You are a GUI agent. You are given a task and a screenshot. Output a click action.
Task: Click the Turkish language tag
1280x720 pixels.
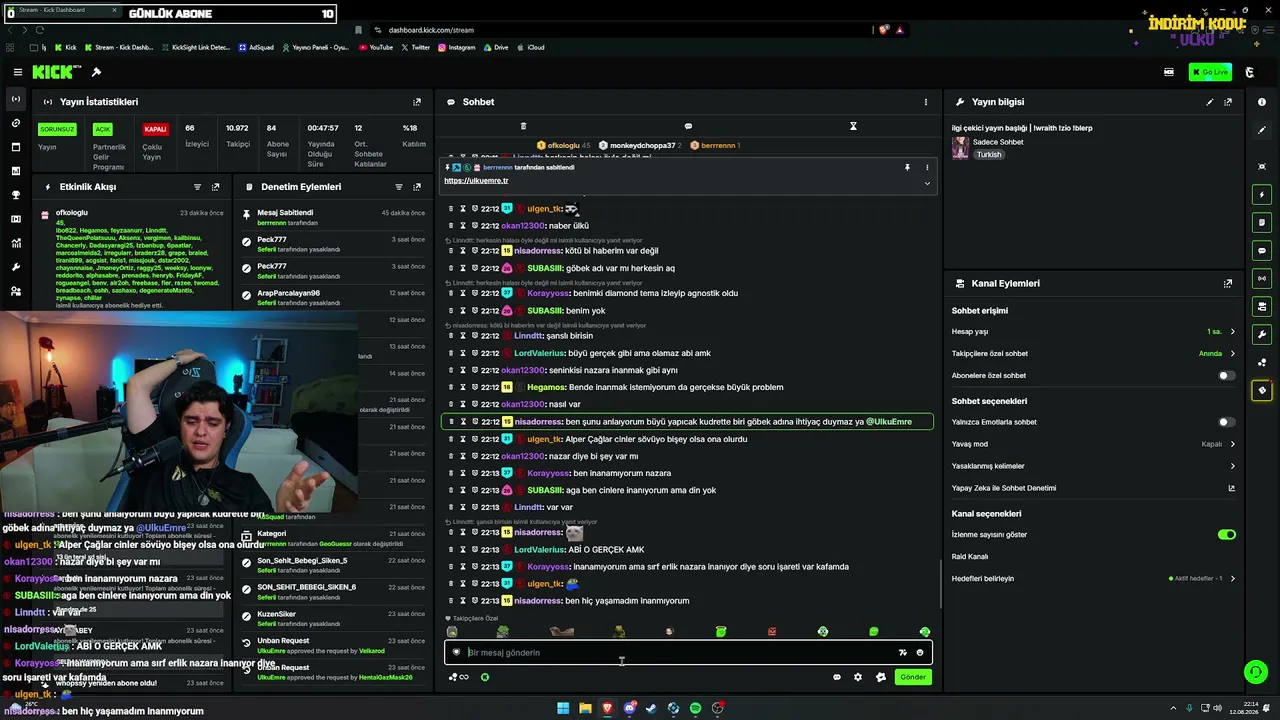989,155
